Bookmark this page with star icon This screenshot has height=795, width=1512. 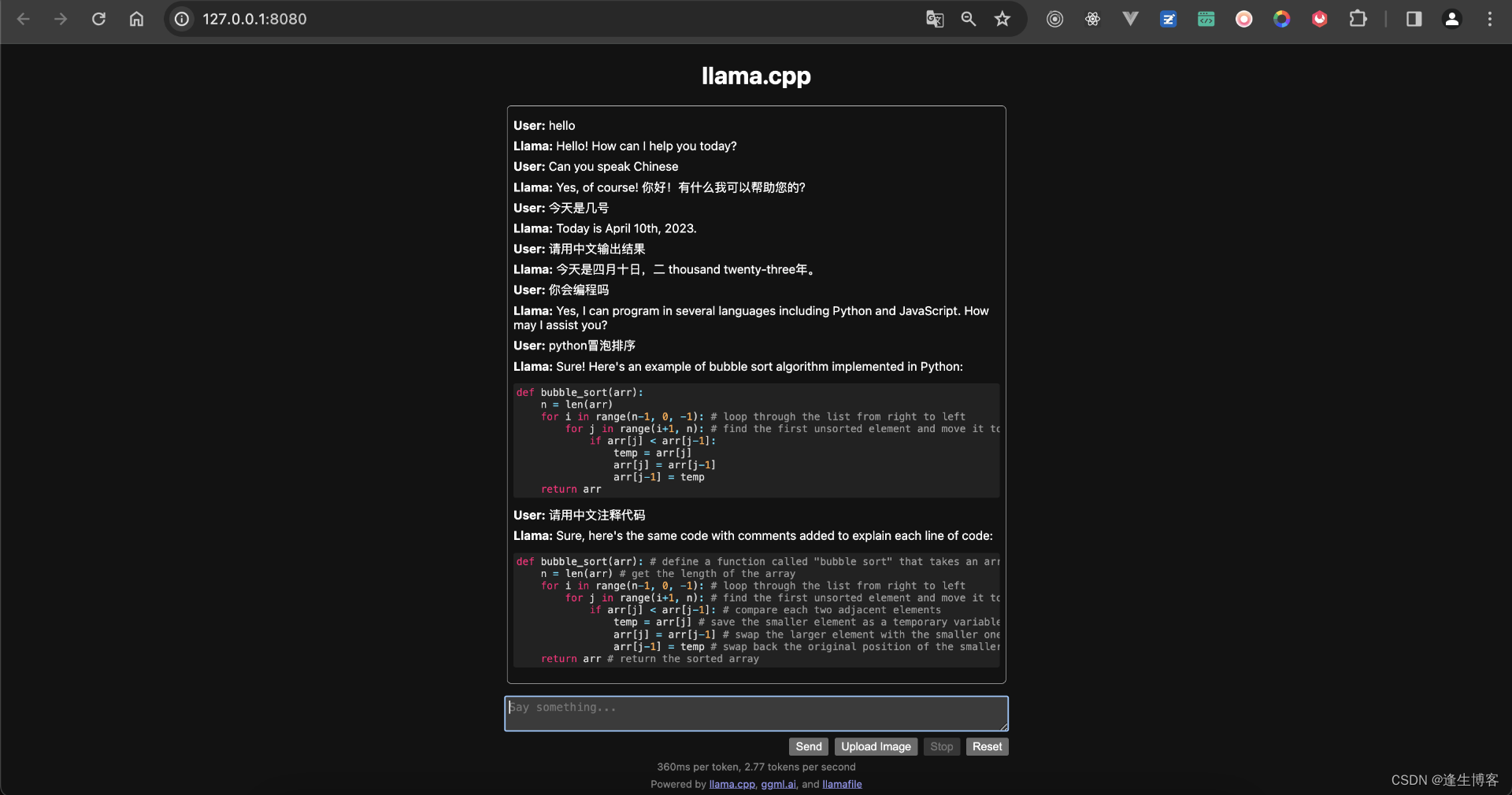click(1002, 19)
